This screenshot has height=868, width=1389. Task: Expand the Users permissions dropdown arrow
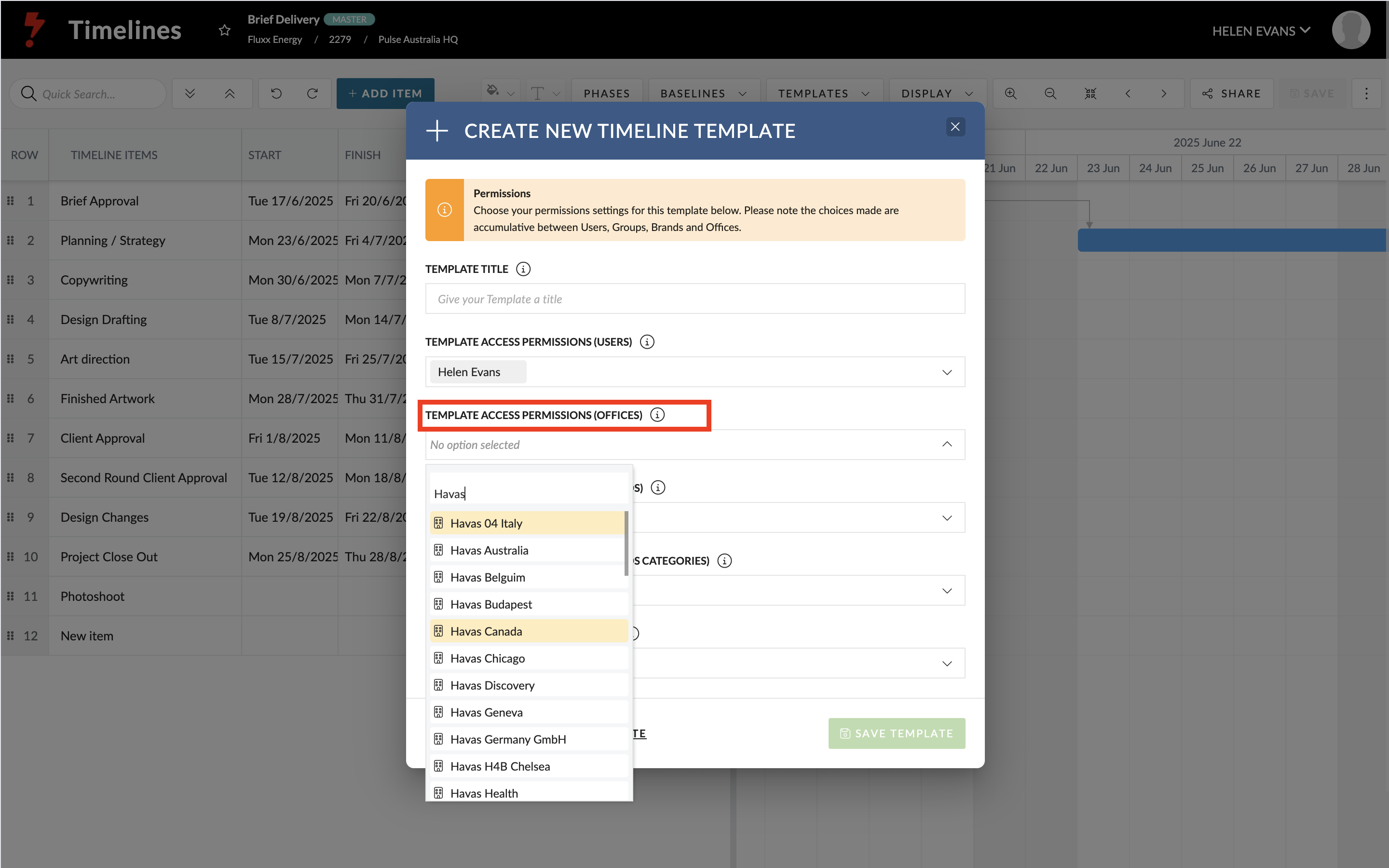947,372
